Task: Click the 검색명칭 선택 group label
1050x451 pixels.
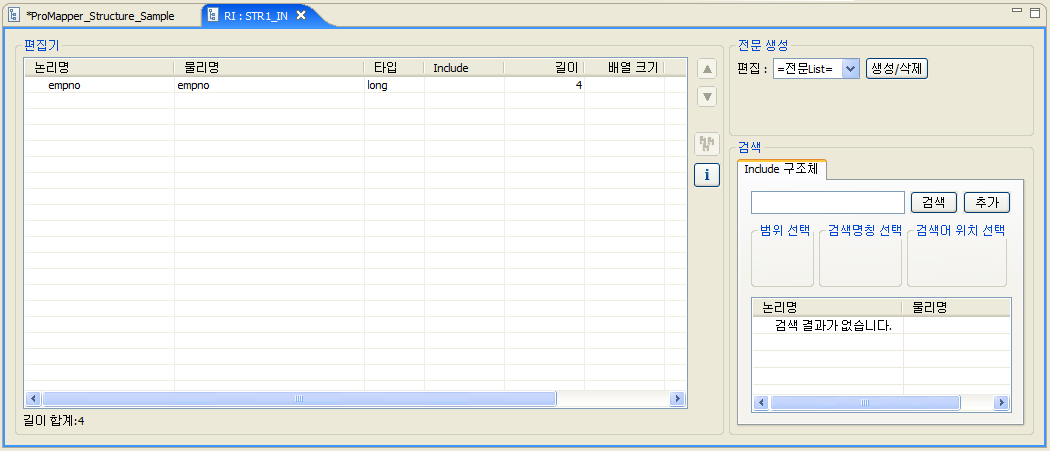Action: (865, 231)
